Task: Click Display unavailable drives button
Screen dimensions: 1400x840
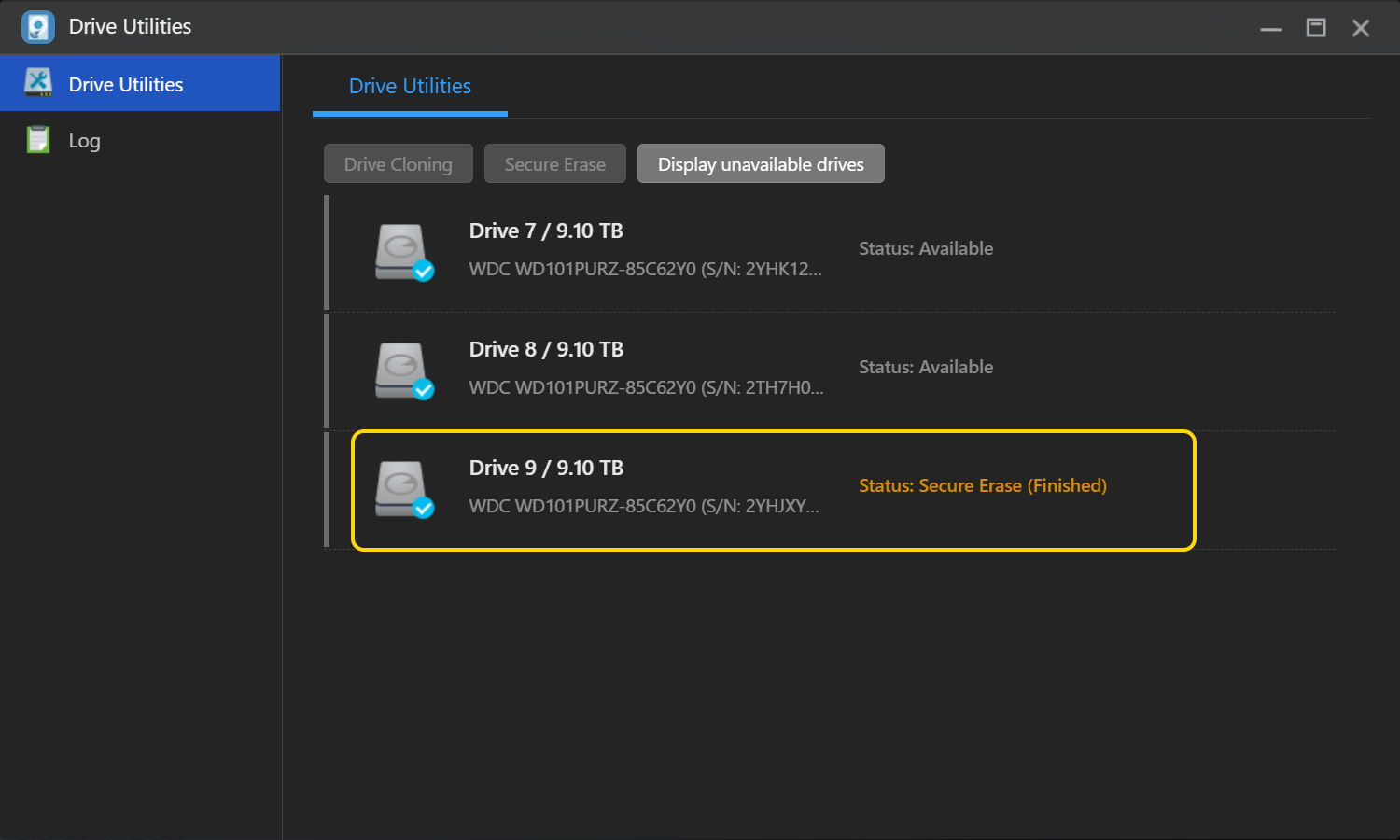Action: point(761,163)
